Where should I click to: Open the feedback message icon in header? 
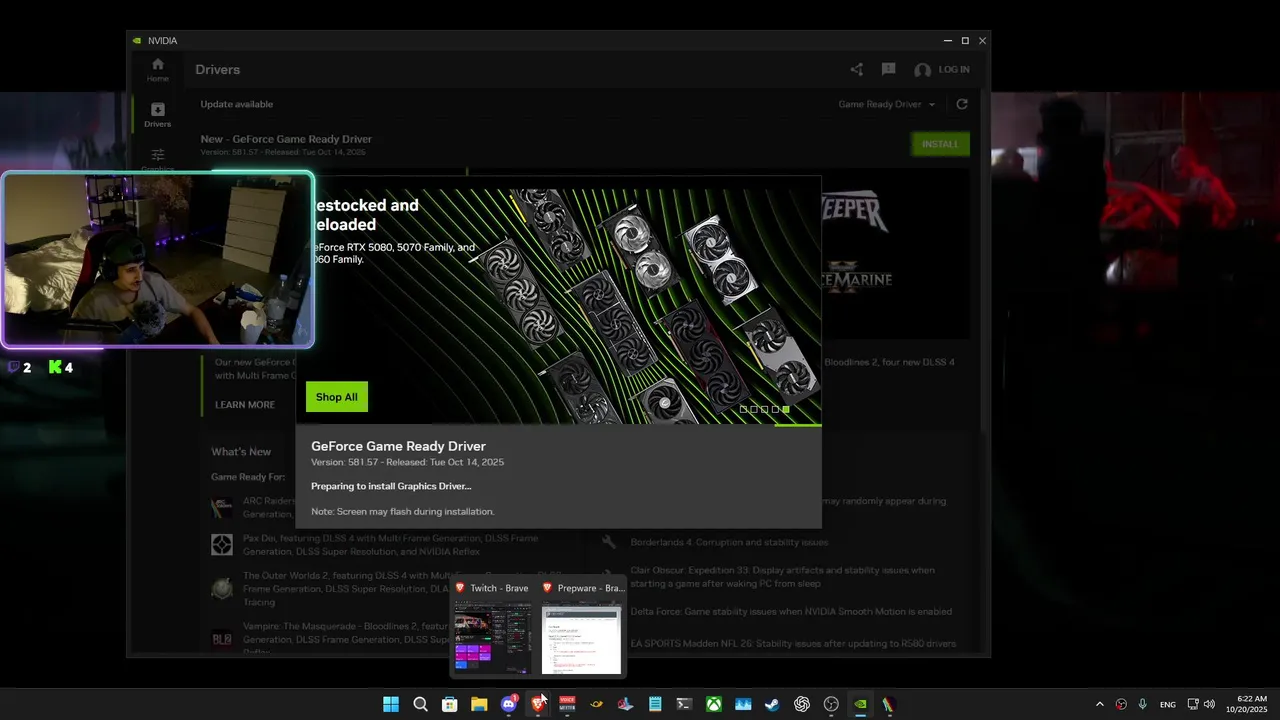888,70
